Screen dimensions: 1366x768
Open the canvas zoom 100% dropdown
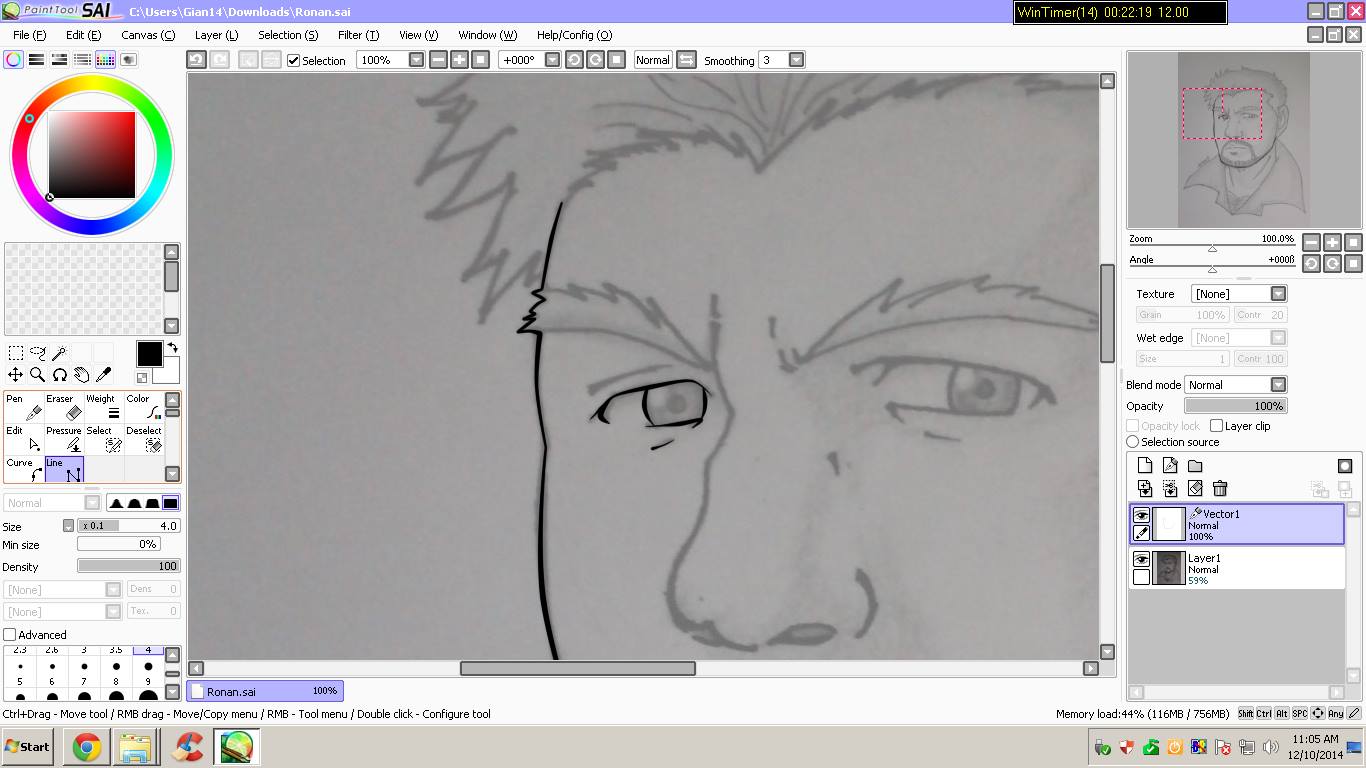tap(417, 60)
